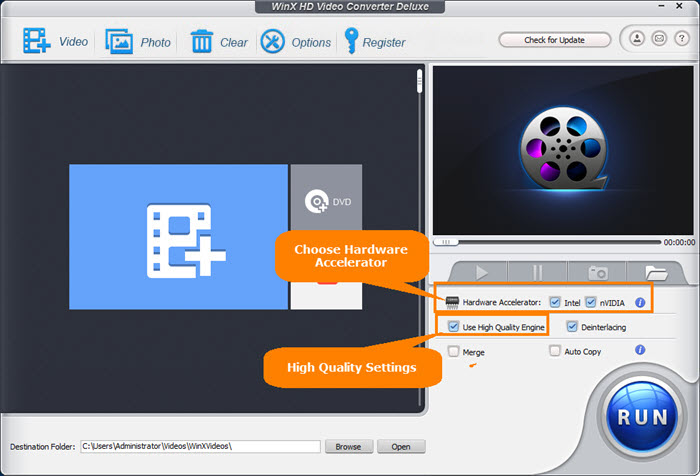Toggle the Intel hardware accelerator checkbox
The image size is (700, 476).
click(554, 302)
